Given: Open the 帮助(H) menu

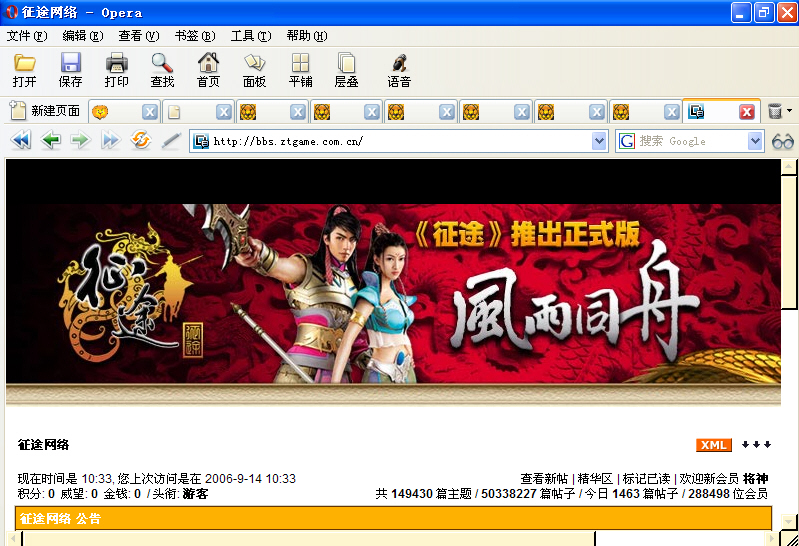Looking at the screenshot, I should tap(307, 36).
